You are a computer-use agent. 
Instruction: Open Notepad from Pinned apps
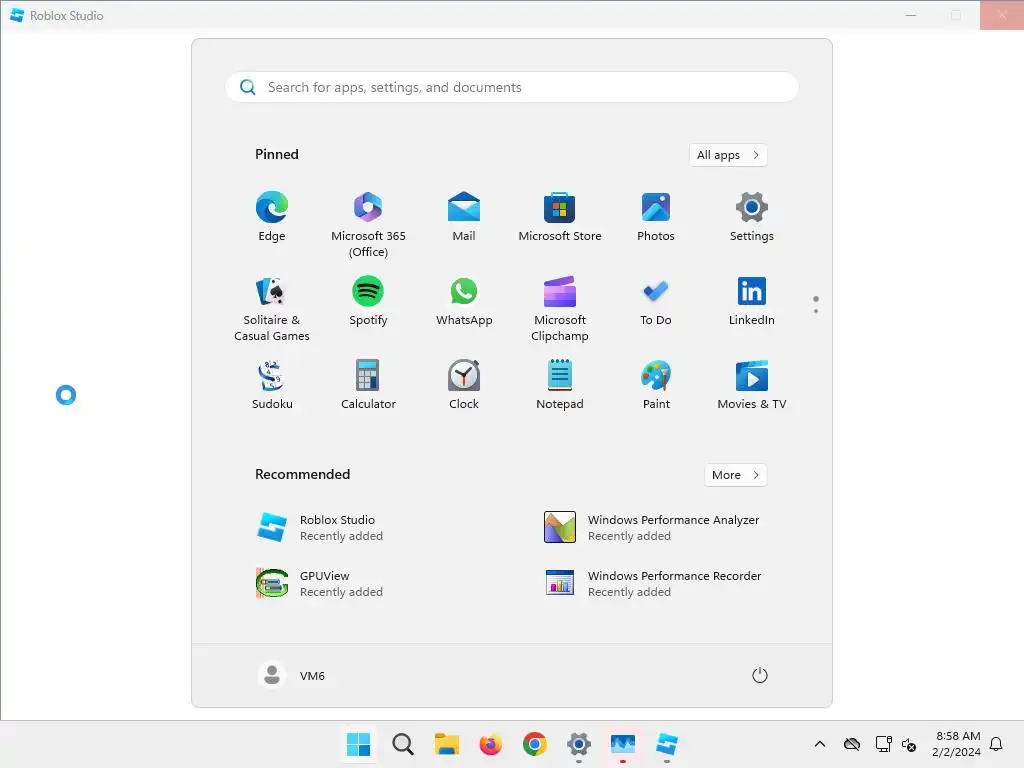pyautogui.click(x=560, y=386)
